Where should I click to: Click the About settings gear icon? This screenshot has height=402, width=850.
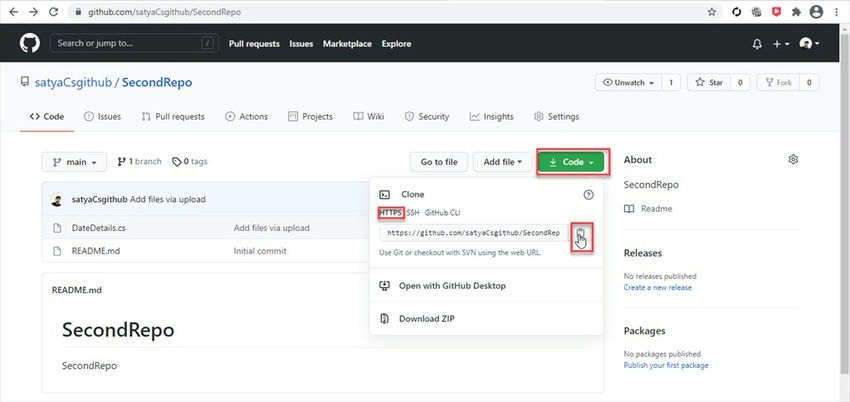[x=793, y=159]
